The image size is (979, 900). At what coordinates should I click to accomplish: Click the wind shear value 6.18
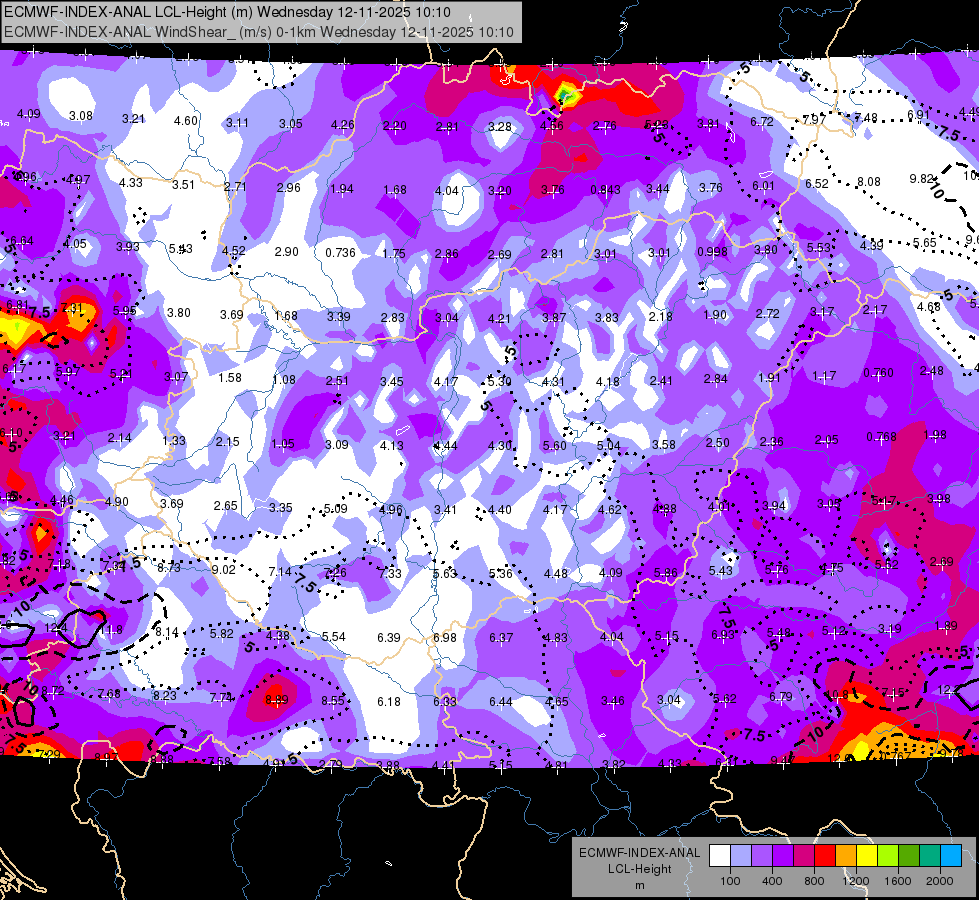(x=389, y=701)
